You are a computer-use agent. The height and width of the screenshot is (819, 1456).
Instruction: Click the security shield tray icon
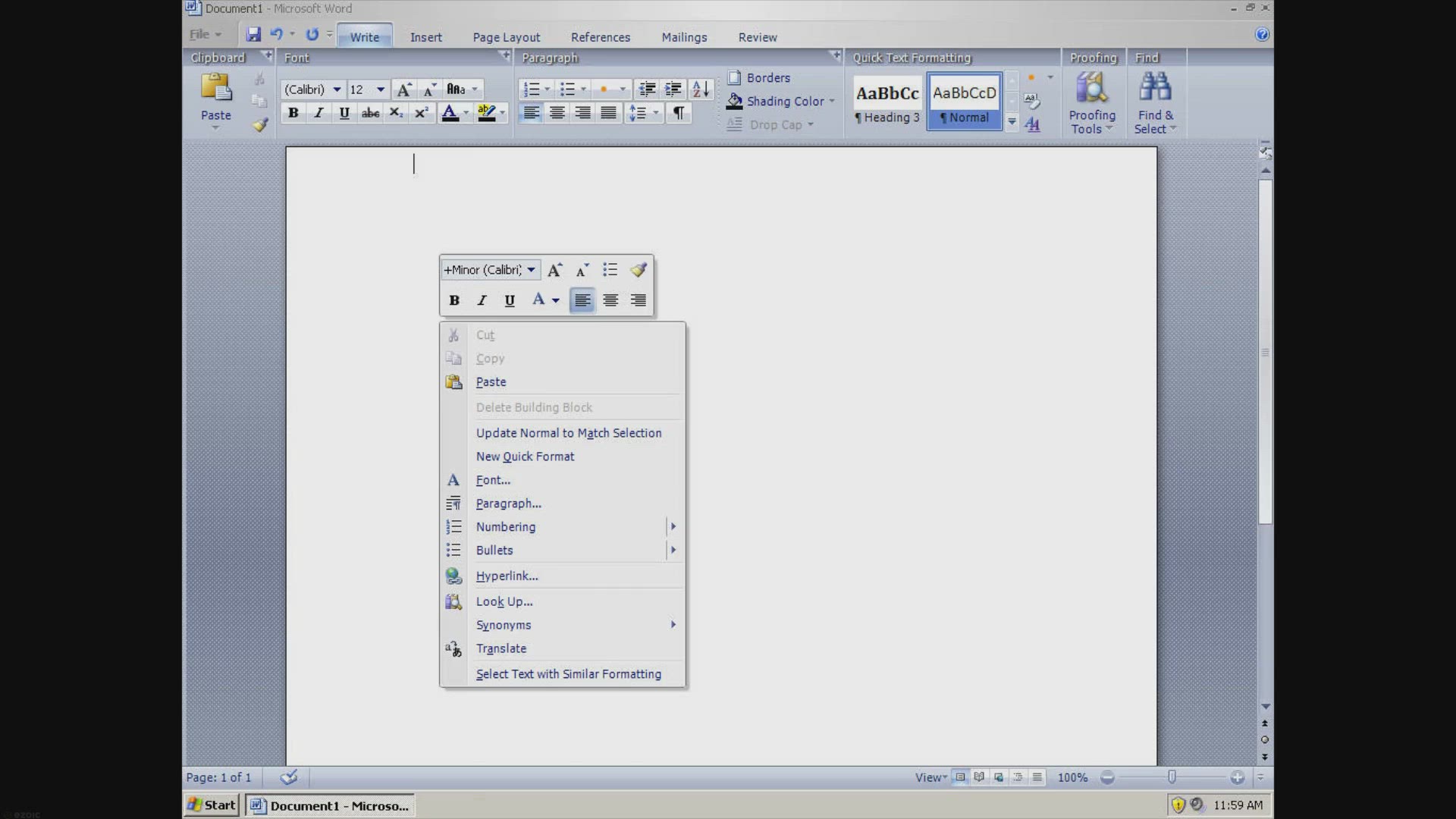coord(1178,805)
